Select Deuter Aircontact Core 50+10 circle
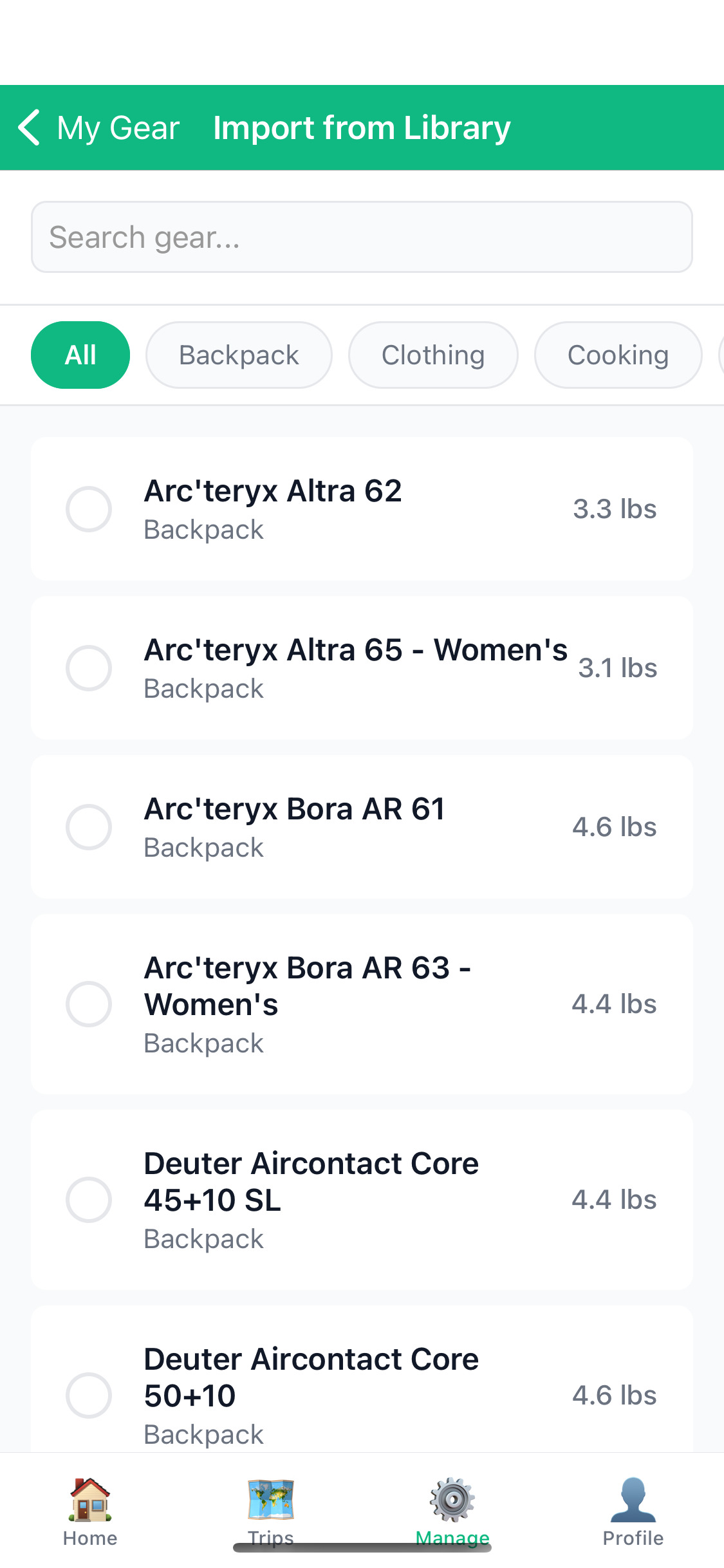The height and width of the screenshot is (1568, 724). pos(89,1395)
